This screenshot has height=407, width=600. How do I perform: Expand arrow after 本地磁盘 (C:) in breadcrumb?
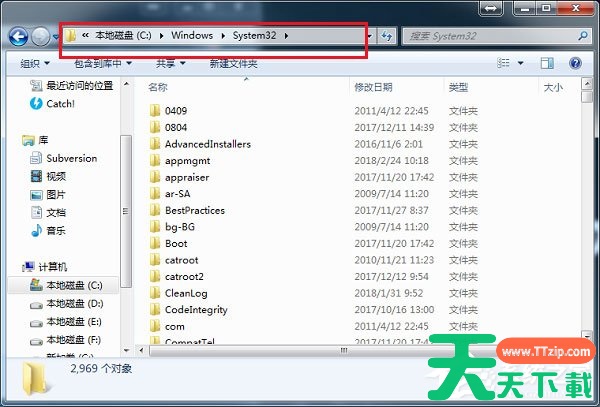pos(161,36)
